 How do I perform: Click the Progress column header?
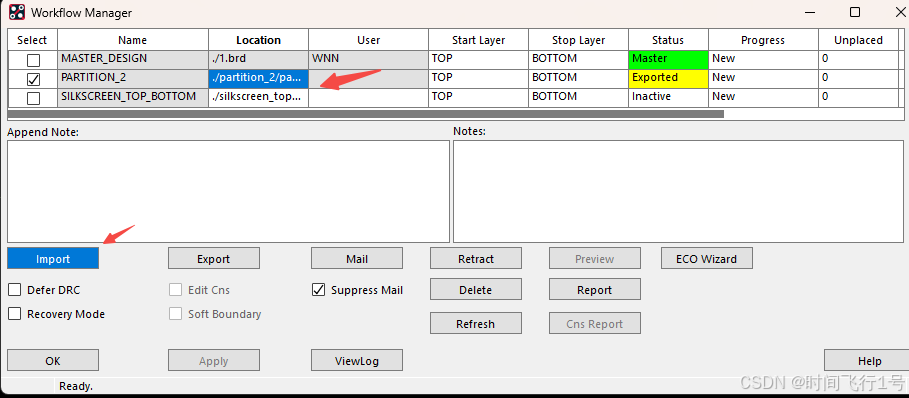click(x=763, y=40)
